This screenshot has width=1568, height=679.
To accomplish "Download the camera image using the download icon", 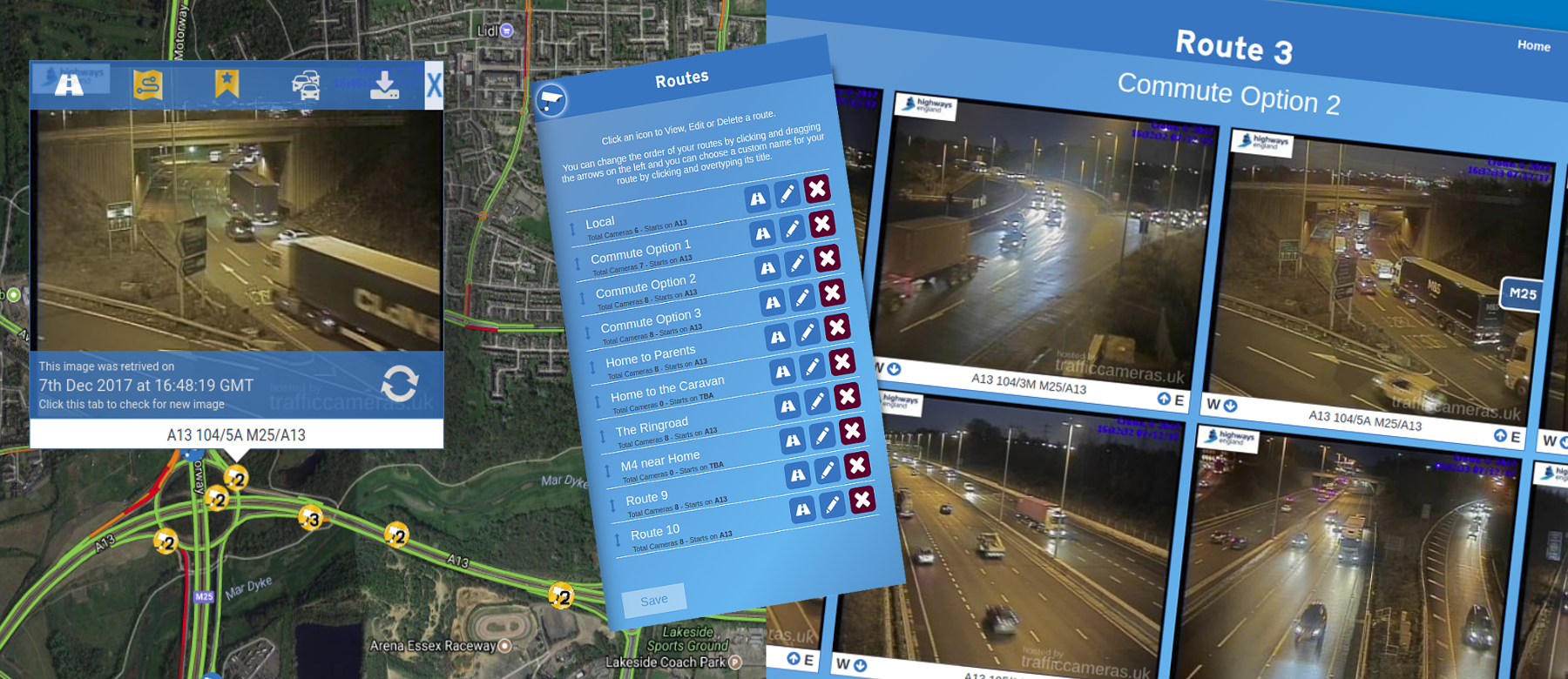I will pos(384,85).
